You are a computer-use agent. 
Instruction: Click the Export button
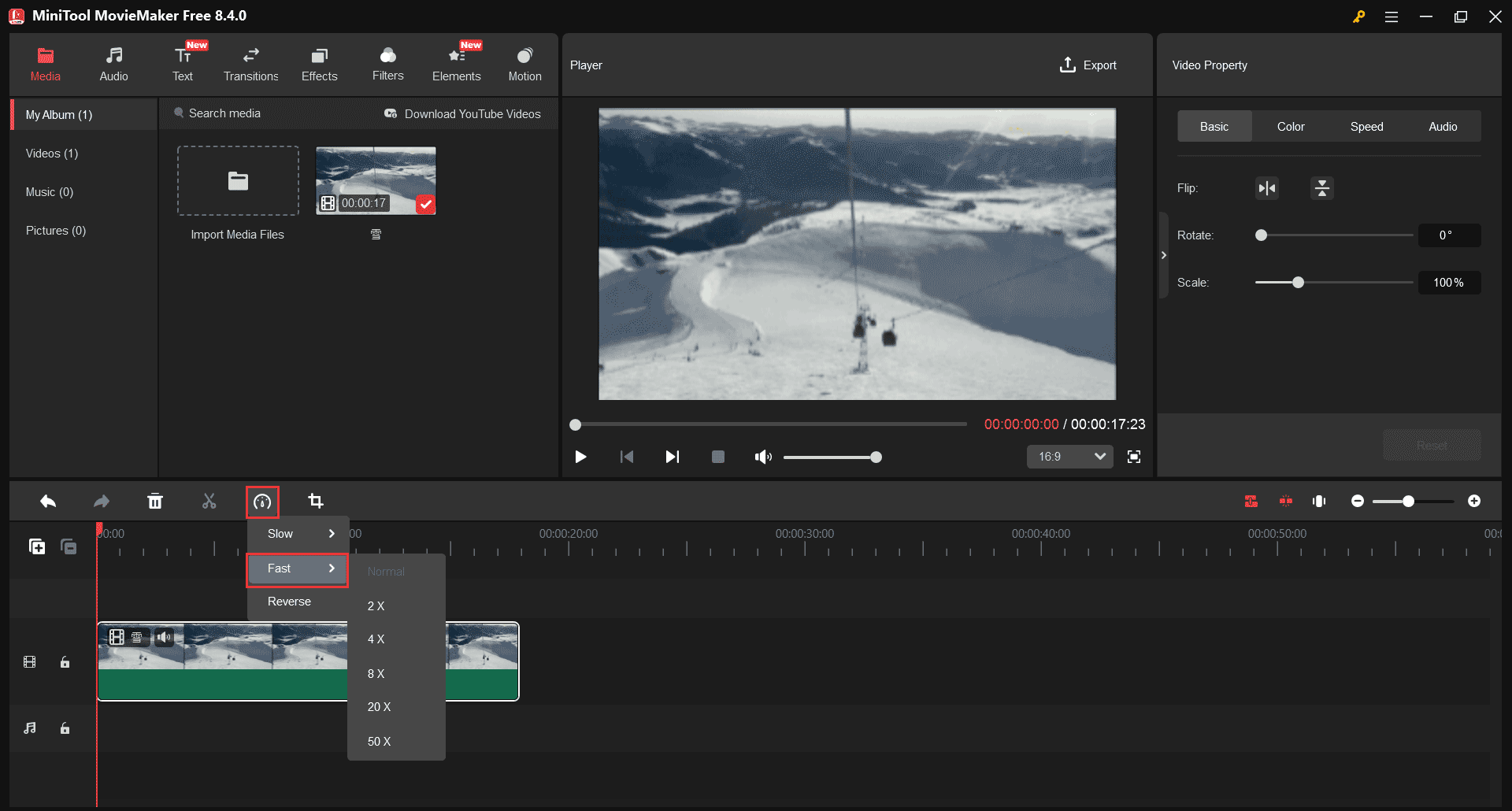pyautogui.click(x=1088, y=65)
